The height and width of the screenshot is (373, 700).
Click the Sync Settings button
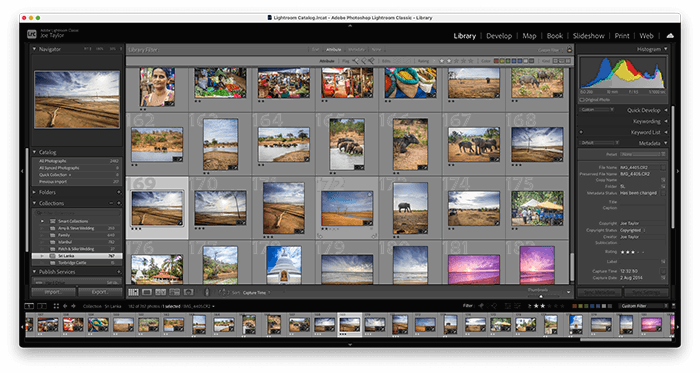[x=646, y=292]
